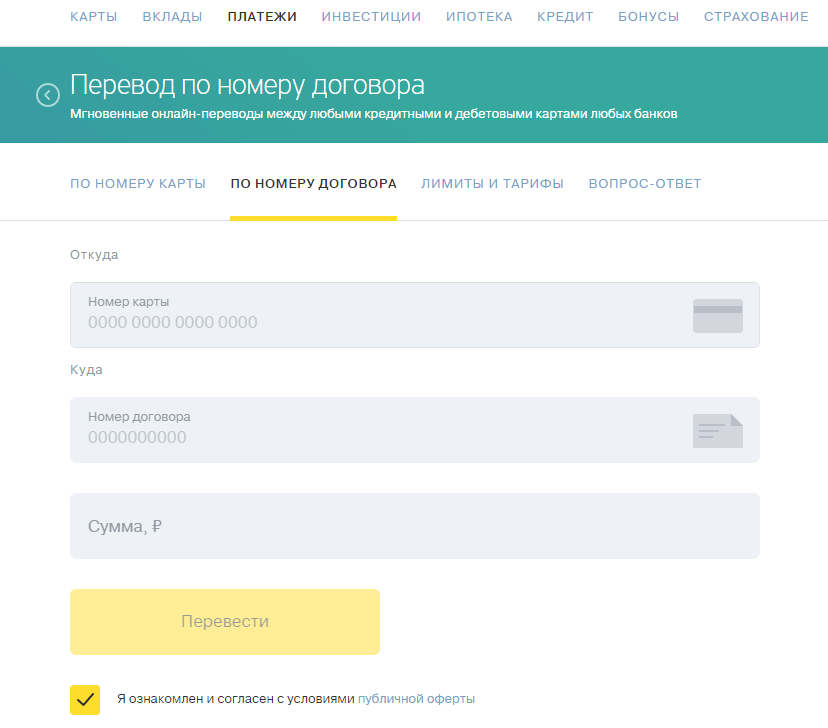The width and height of the screenshot is (828, 728).
Task: Open the Лимиты и тарифы tab
Action: point(492,184)
